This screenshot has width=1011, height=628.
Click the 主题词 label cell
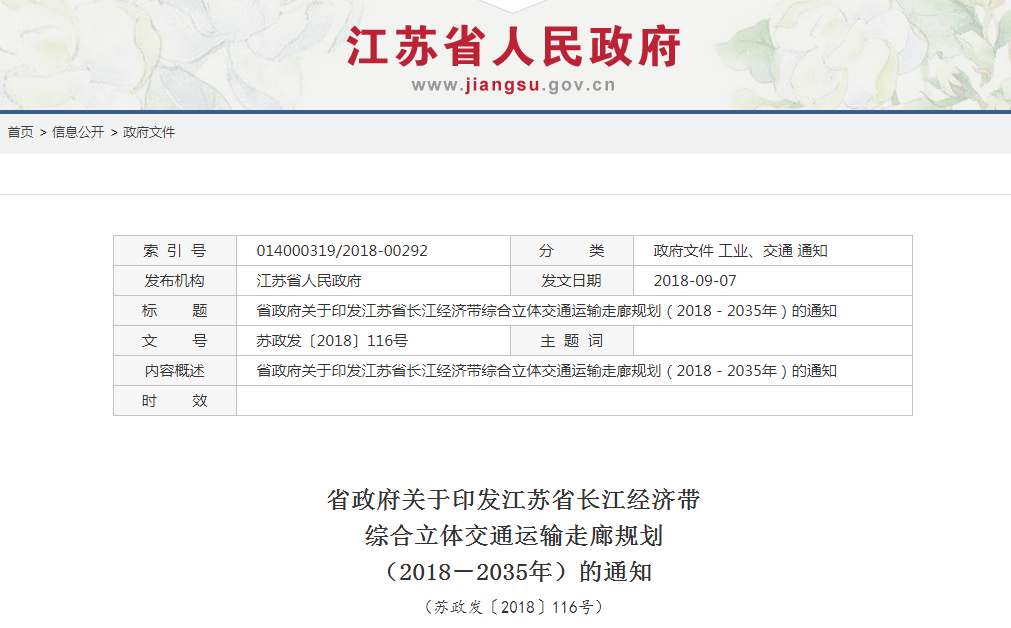(x=571, y=340)
